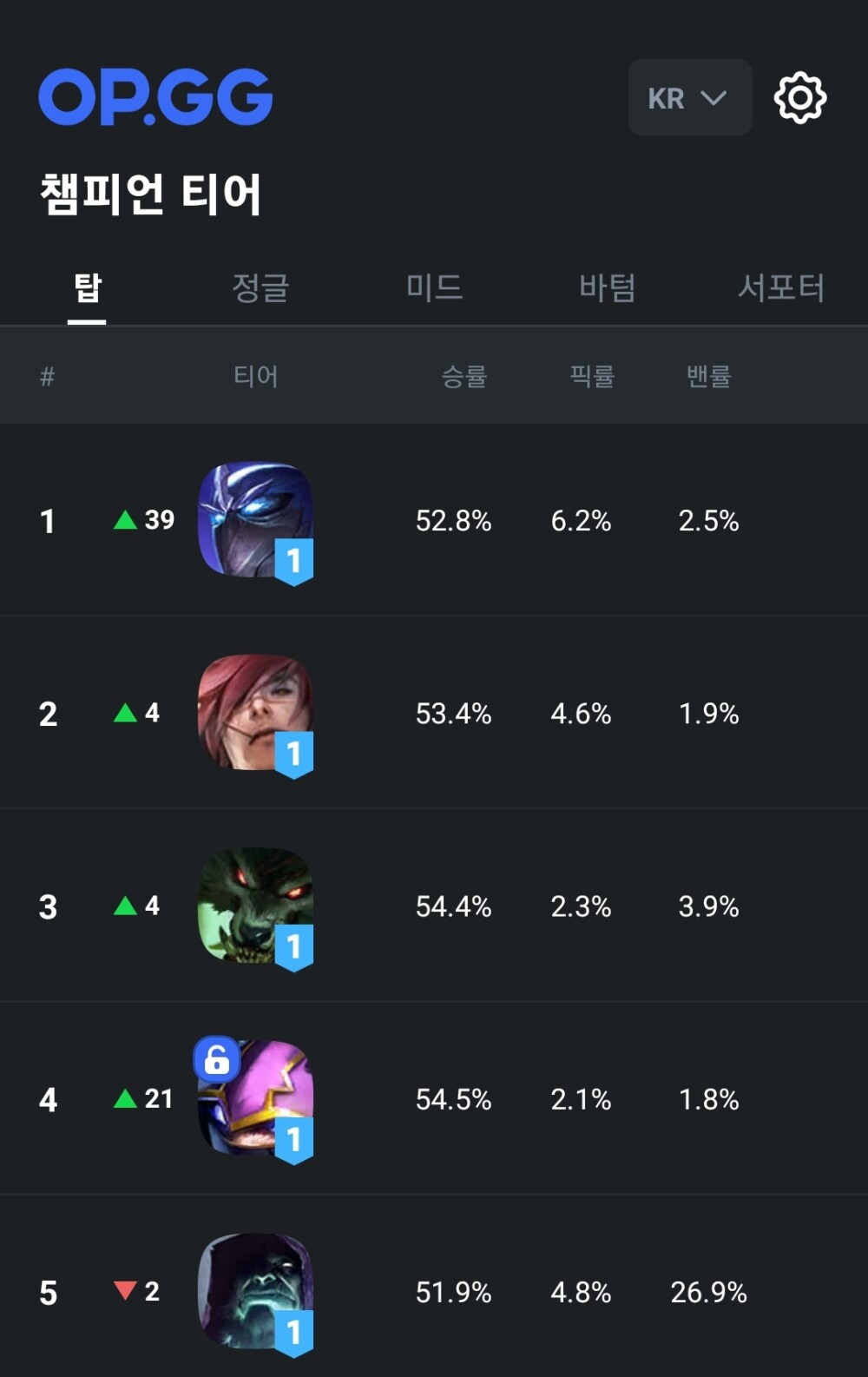Sort by 픽률 column header
The image size is (868, 1377).
[x=592, y=376]
